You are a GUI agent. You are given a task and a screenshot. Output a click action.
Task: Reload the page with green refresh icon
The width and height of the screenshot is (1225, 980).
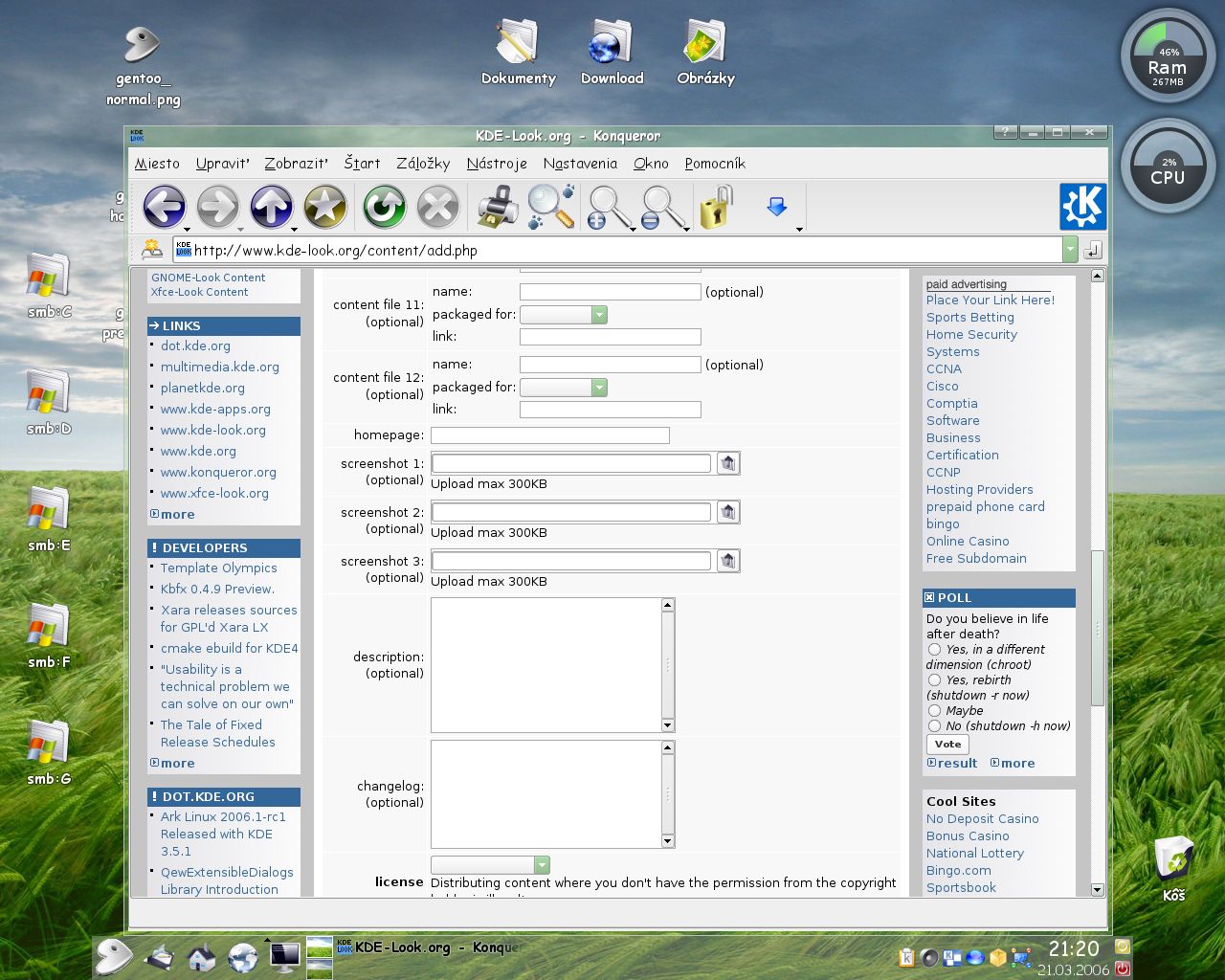(x=384, y=207)
